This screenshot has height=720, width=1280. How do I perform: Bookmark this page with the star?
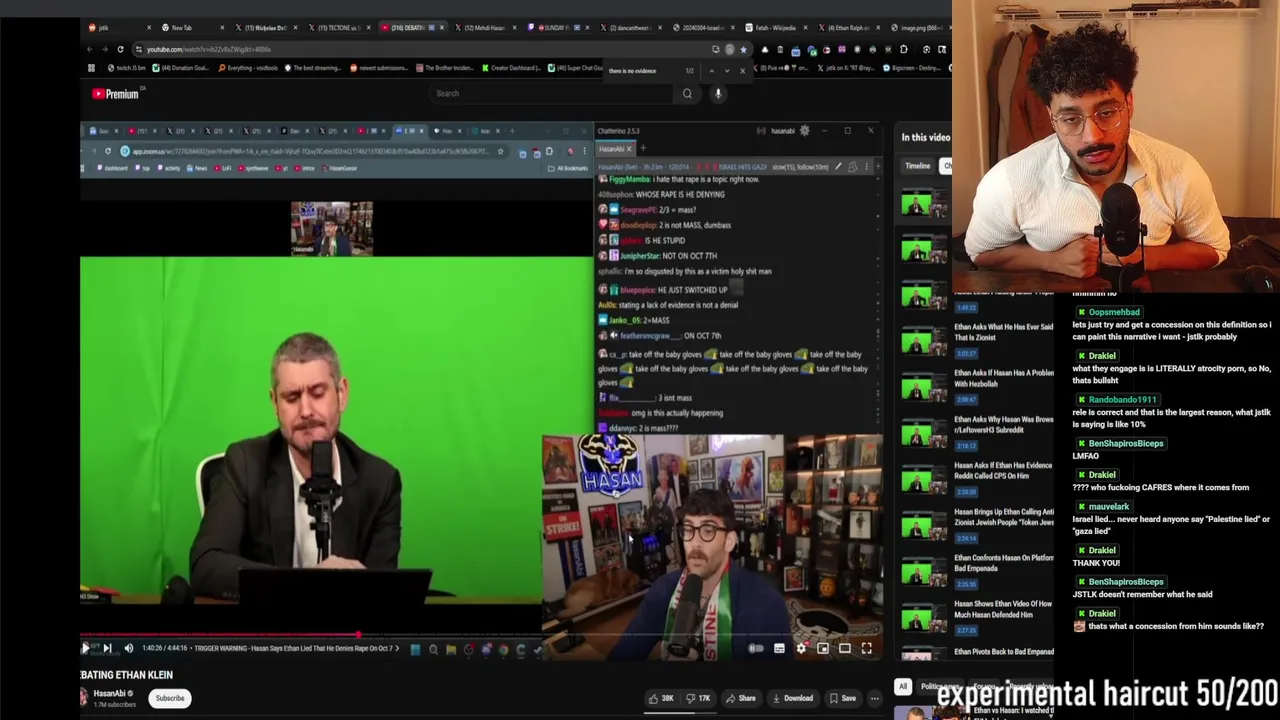click(743, 49)
